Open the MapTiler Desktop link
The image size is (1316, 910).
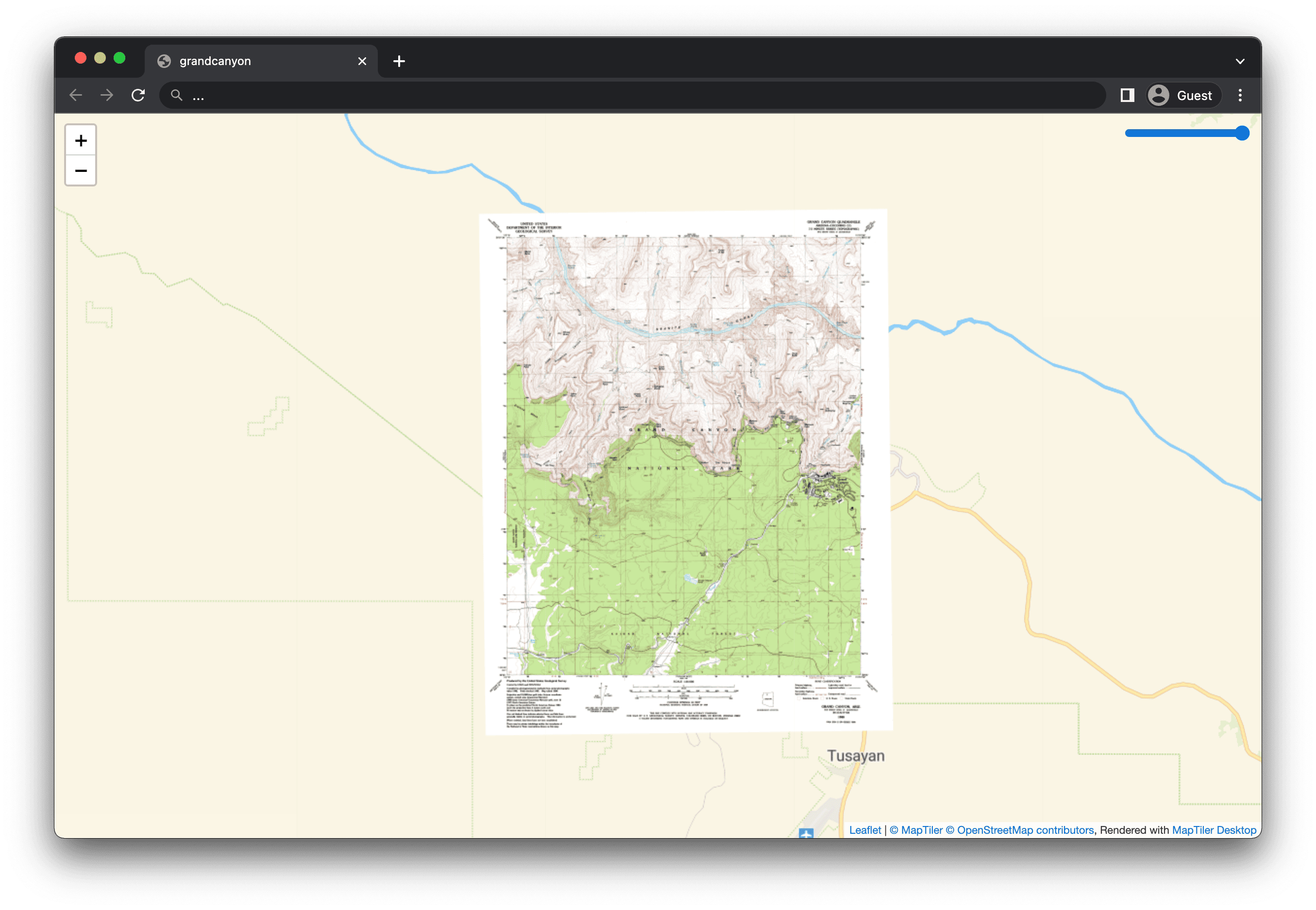1214,830
